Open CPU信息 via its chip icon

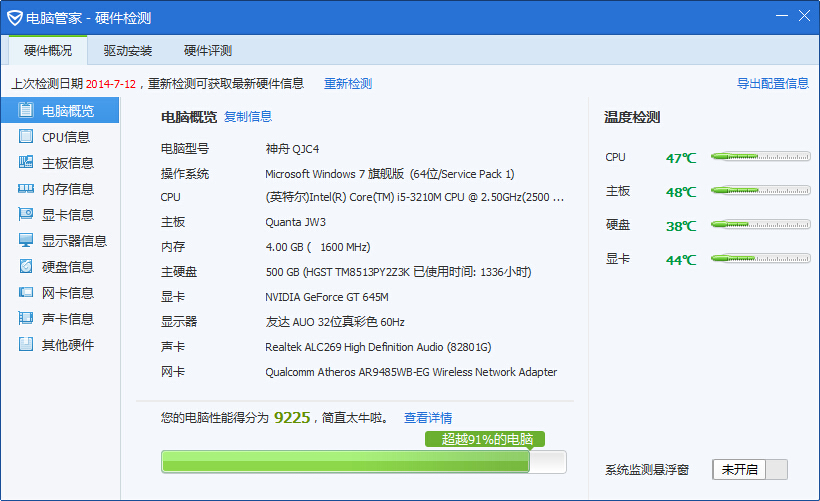point(26,136)
